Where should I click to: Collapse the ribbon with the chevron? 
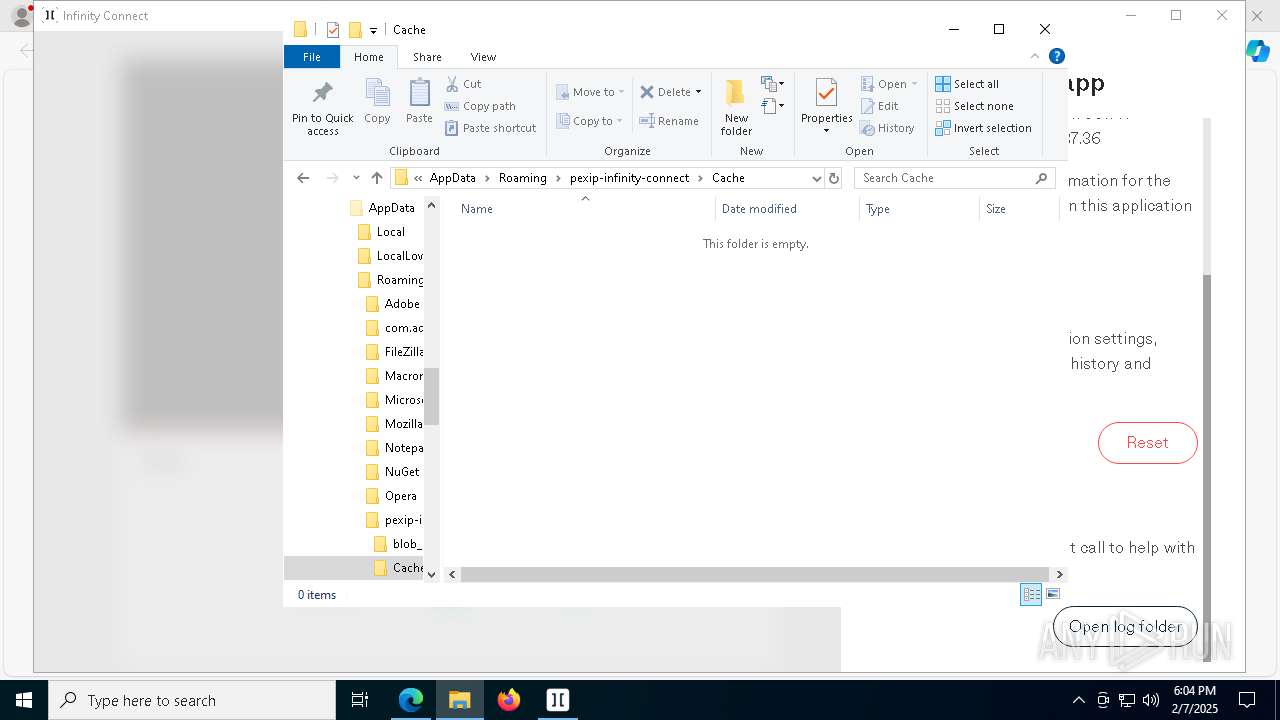(1035, 57)
